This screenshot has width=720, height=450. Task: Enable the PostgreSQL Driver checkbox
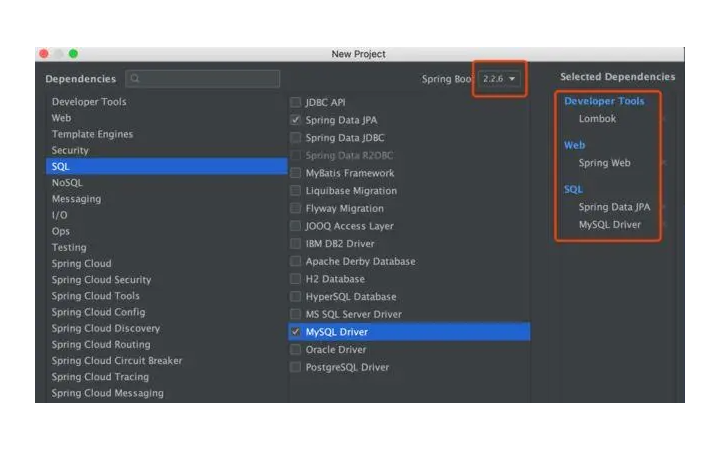(296, 367)
